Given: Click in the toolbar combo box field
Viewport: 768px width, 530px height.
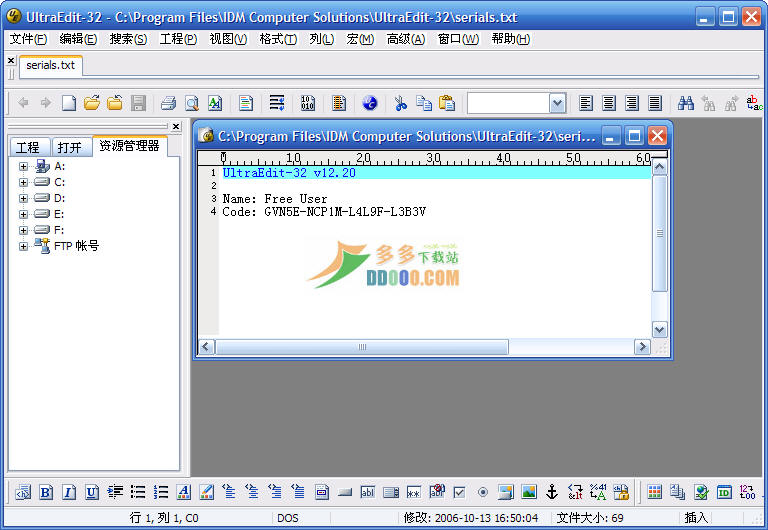Looking at the screenshot, I should [x=508, y=103].
